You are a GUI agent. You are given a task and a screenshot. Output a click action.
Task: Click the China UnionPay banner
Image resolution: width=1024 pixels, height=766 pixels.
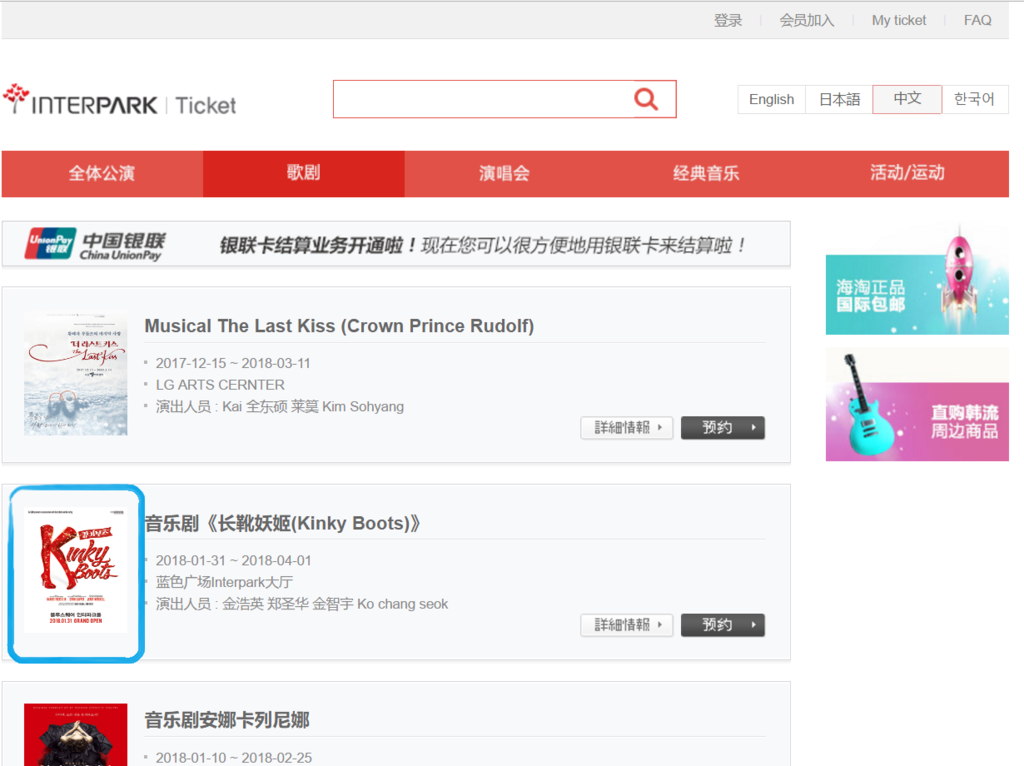(x=396, y=245)
